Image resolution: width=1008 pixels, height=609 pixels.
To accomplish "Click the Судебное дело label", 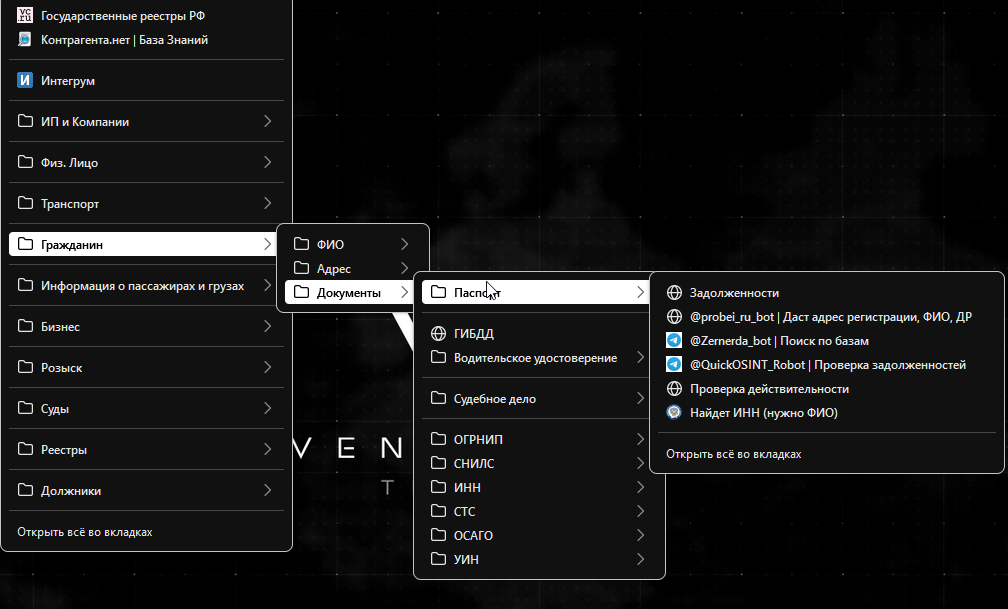I will point(494,399).
